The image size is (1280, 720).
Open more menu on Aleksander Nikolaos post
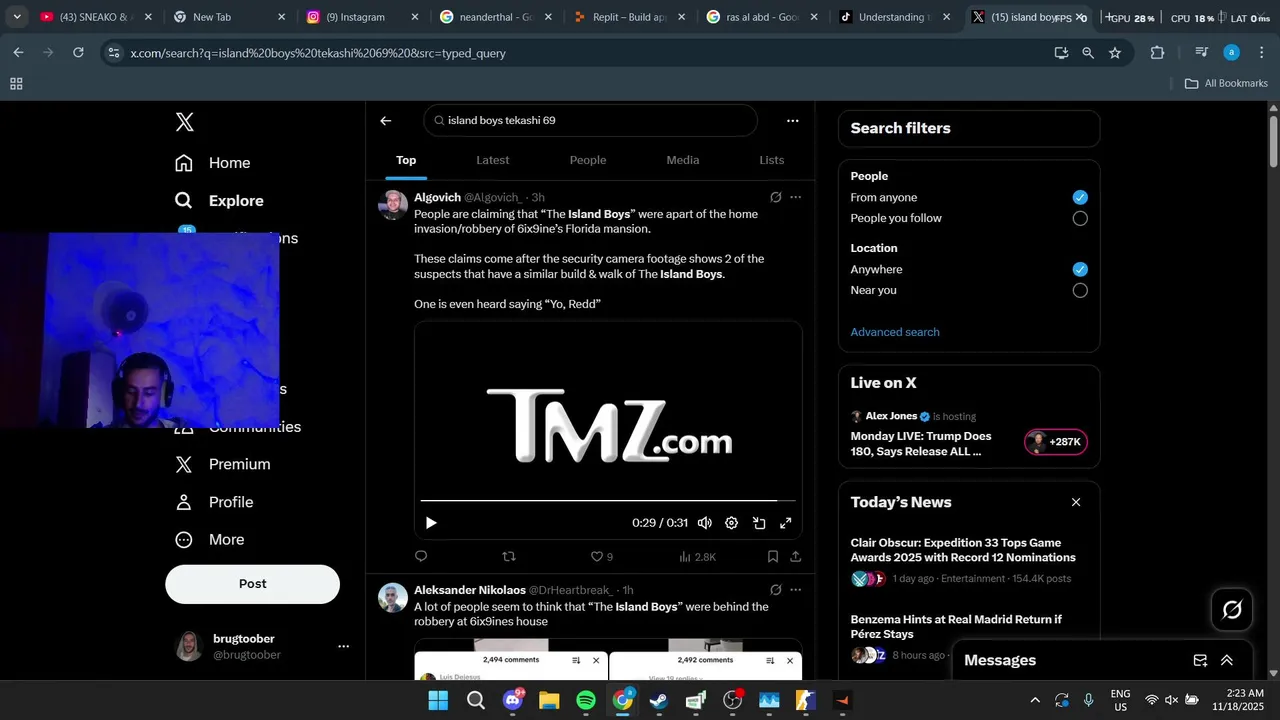click(796, 590)
